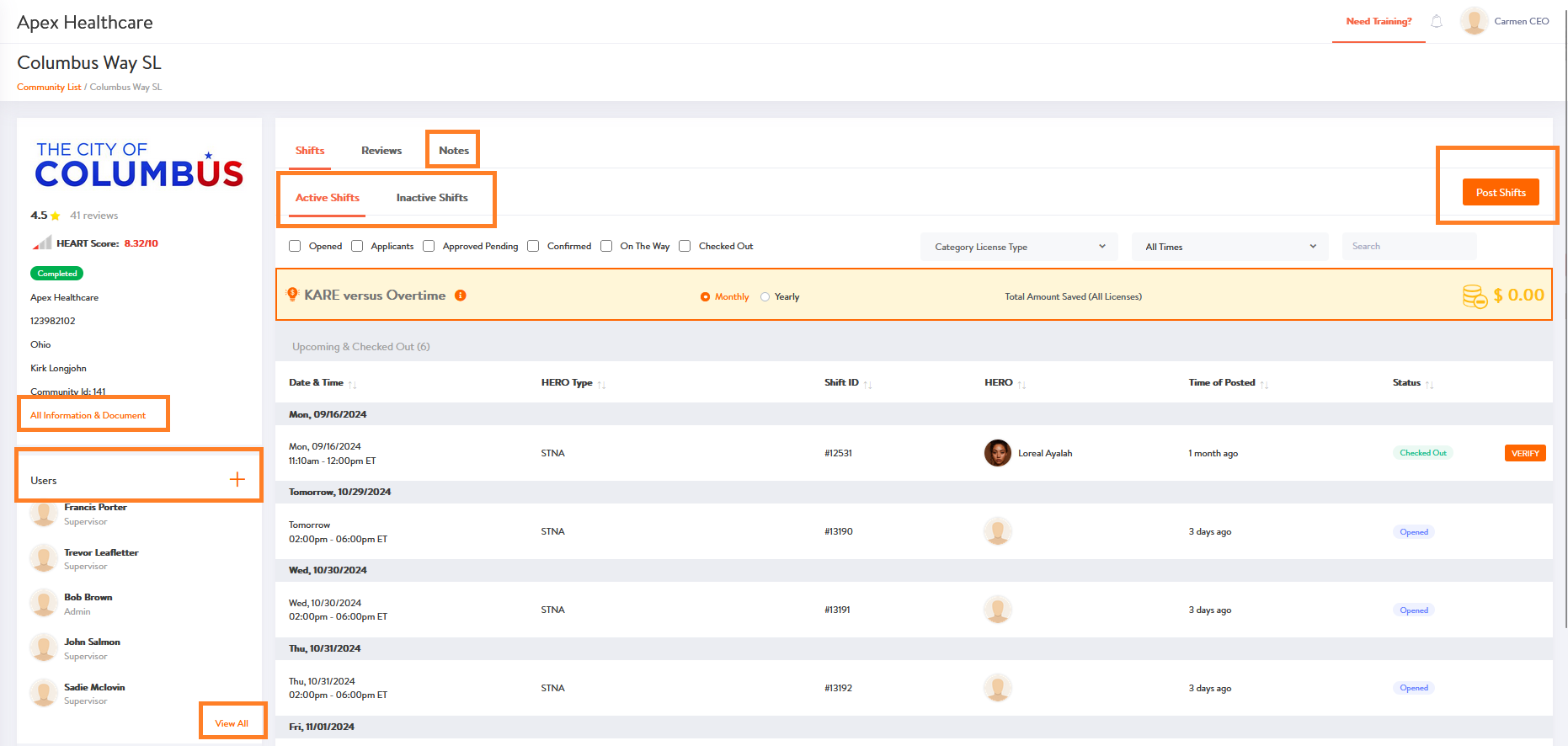The width and height of the screenshot is (1568, 746).
Task: Expand Category License Type dropdown
Action: click(1019, 247)
